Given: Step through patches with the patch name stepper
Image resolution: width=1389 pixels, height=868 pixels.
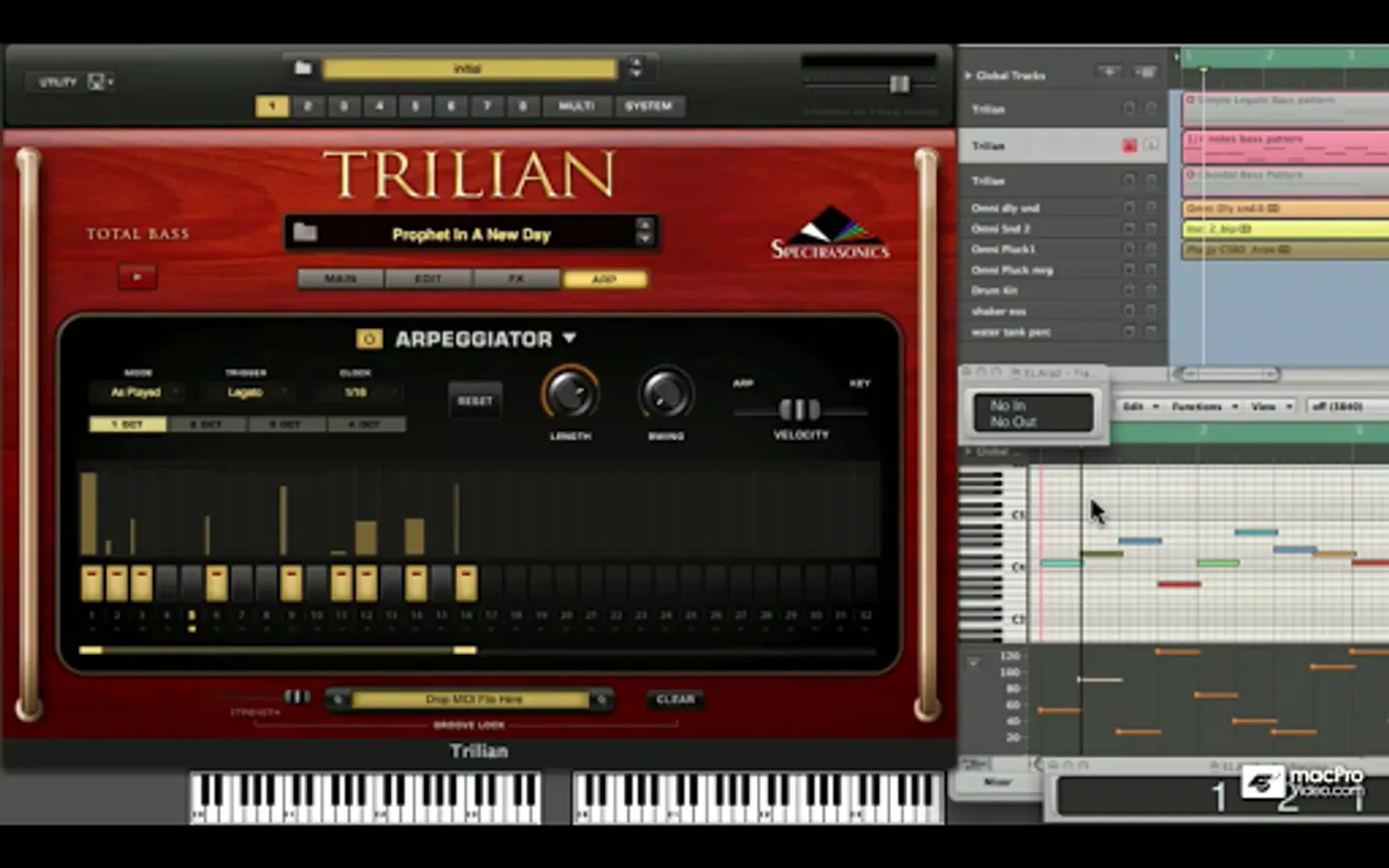Looking at the screenshot, I should click(x=644, y=231).
